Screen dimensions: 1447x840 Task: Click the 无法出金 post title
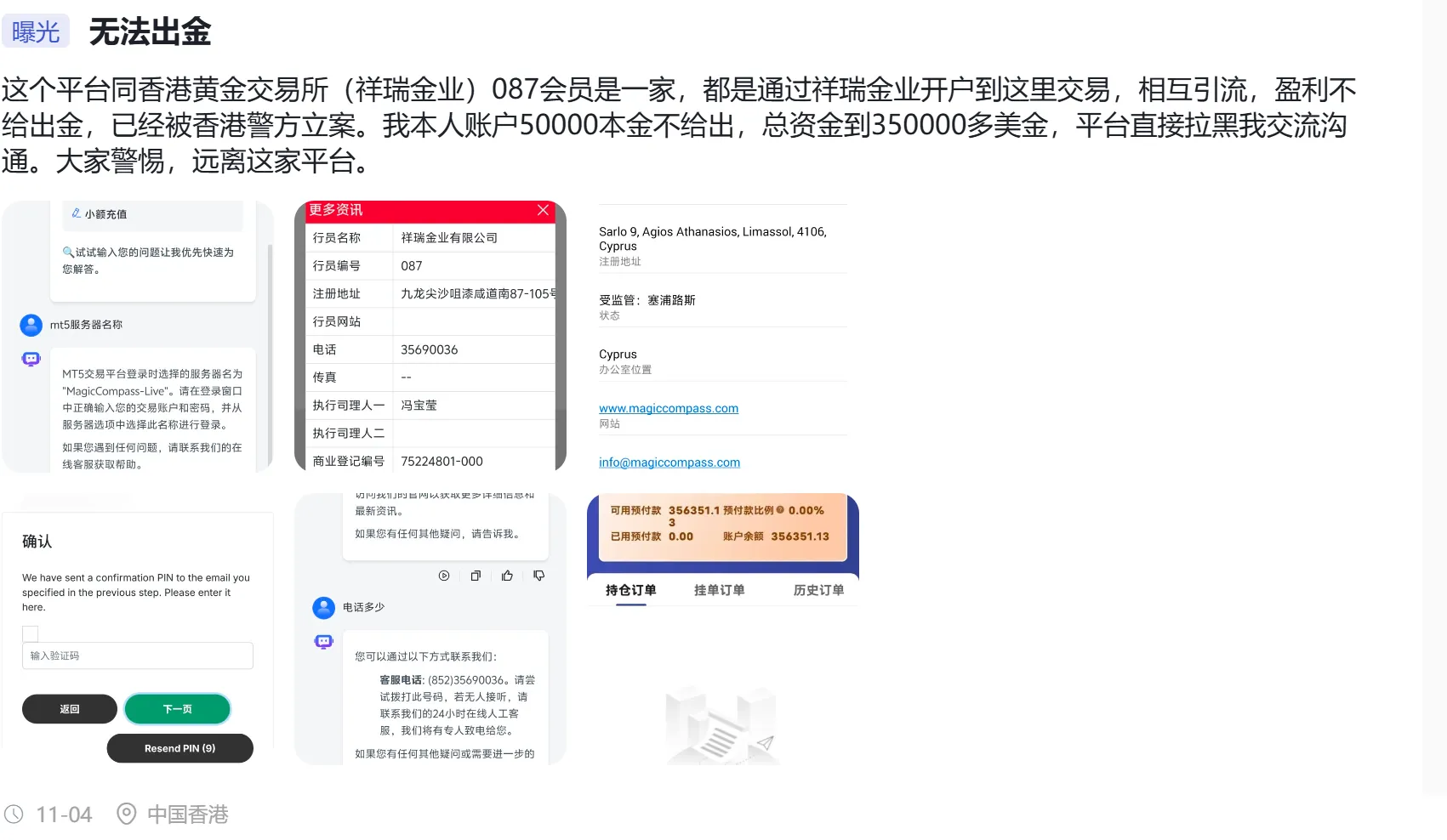pos(151,32)
